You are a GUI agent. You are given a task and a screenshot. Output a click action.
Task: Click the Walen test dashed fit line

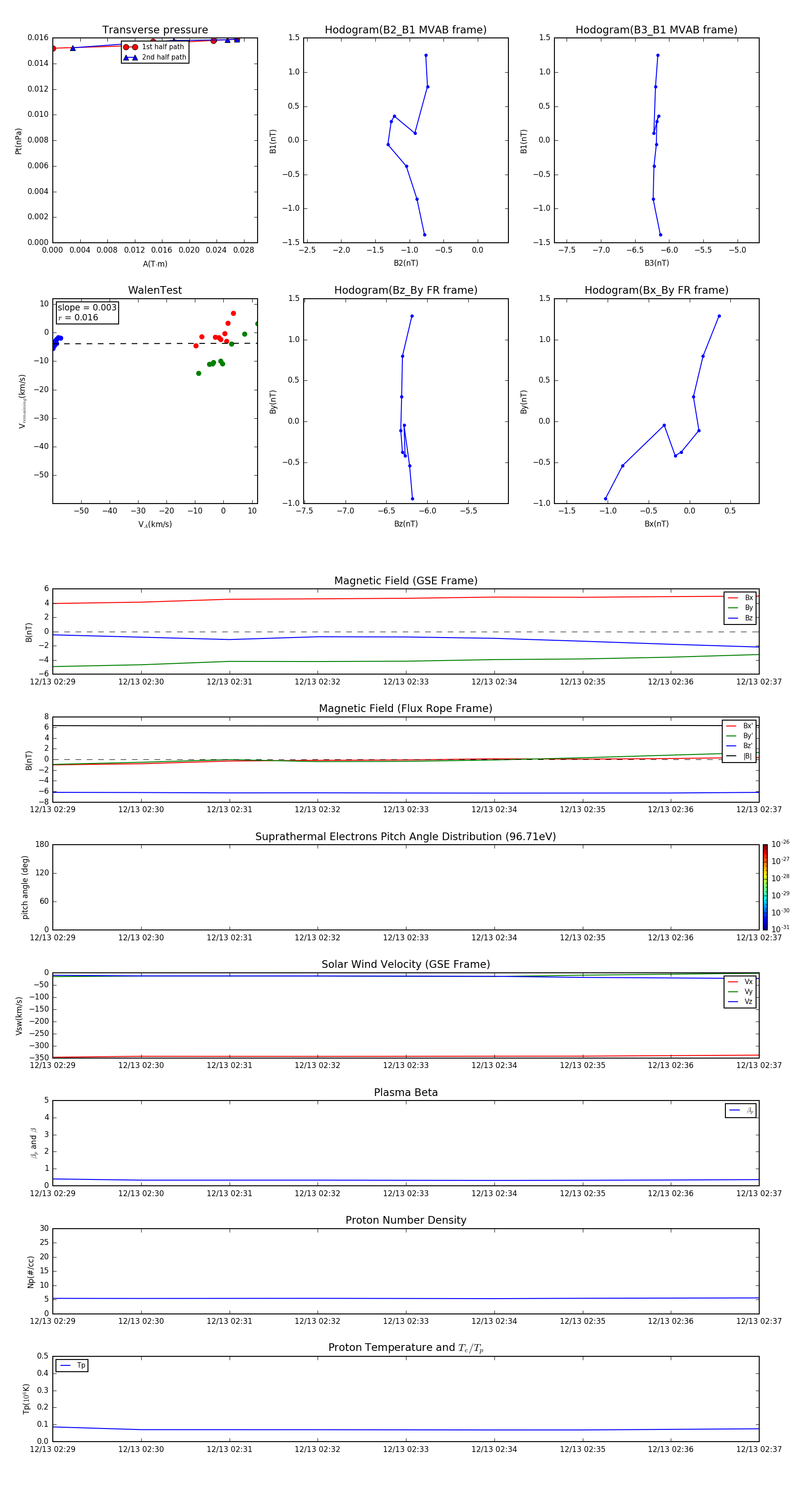tap(155, 343)
